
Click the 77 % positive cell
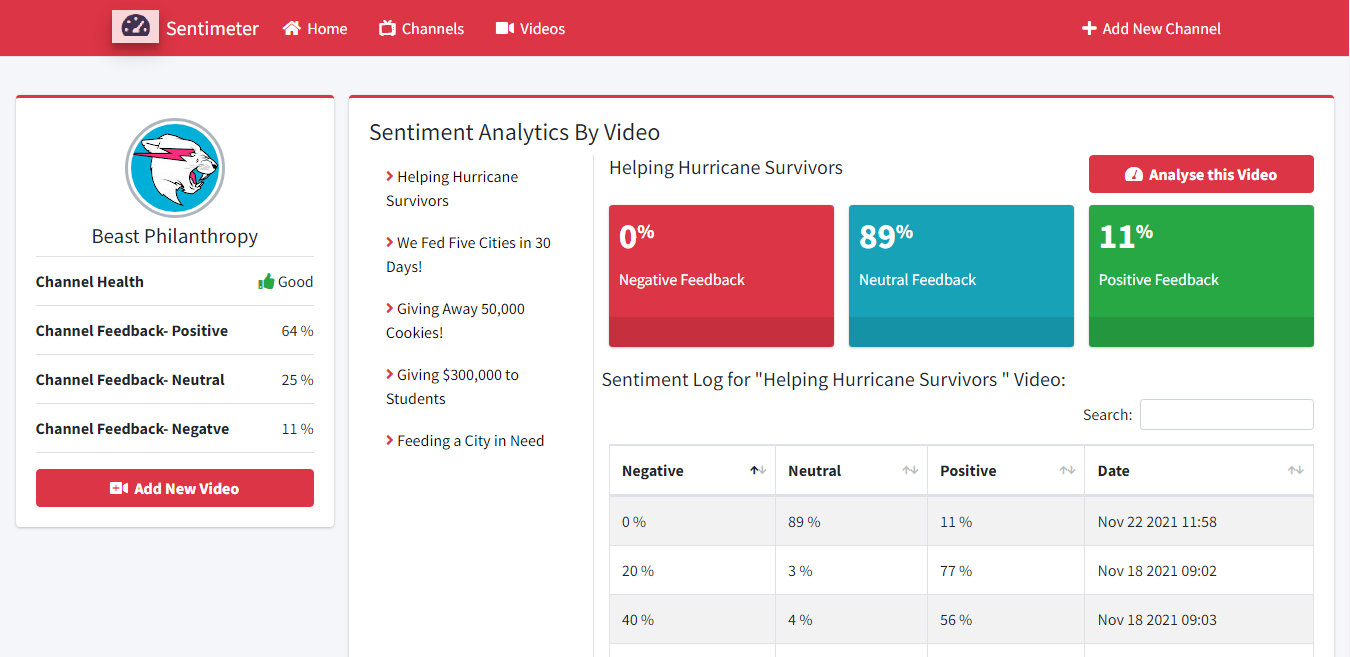(x=1006, y=571)
